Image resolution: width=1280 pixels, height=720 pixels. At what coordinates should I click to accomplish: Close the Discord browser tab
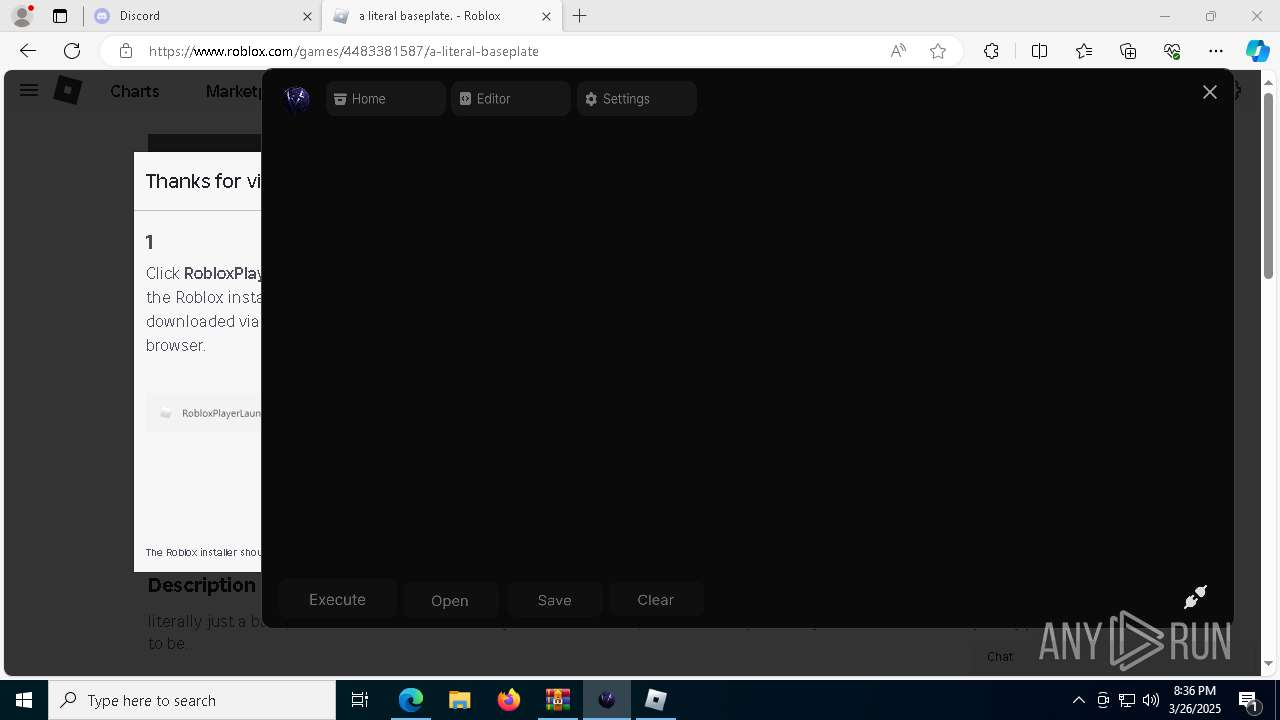(x=306, y=16)
